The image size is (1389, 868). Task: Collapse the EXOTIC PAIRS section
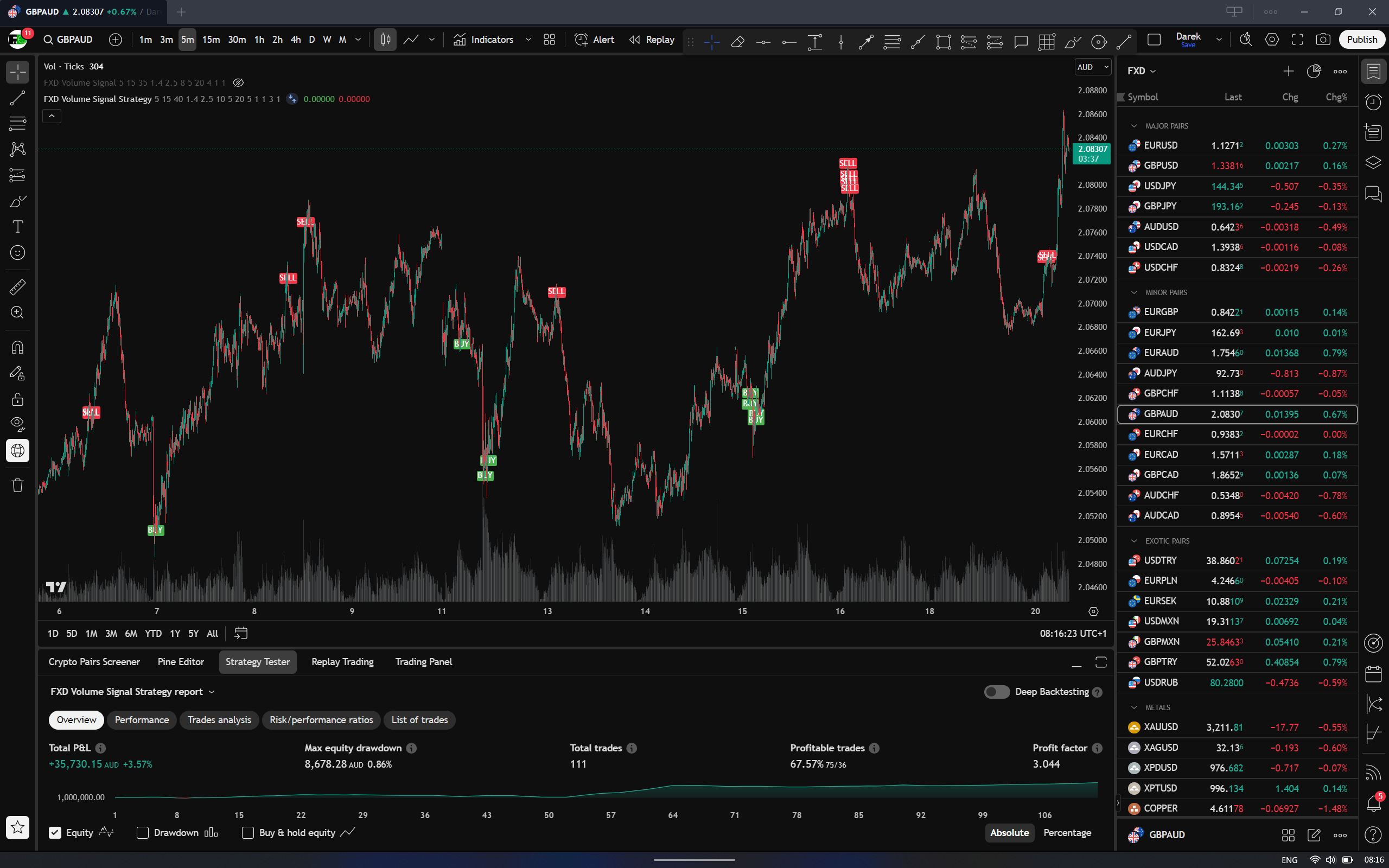click(x=1133, y=541)
